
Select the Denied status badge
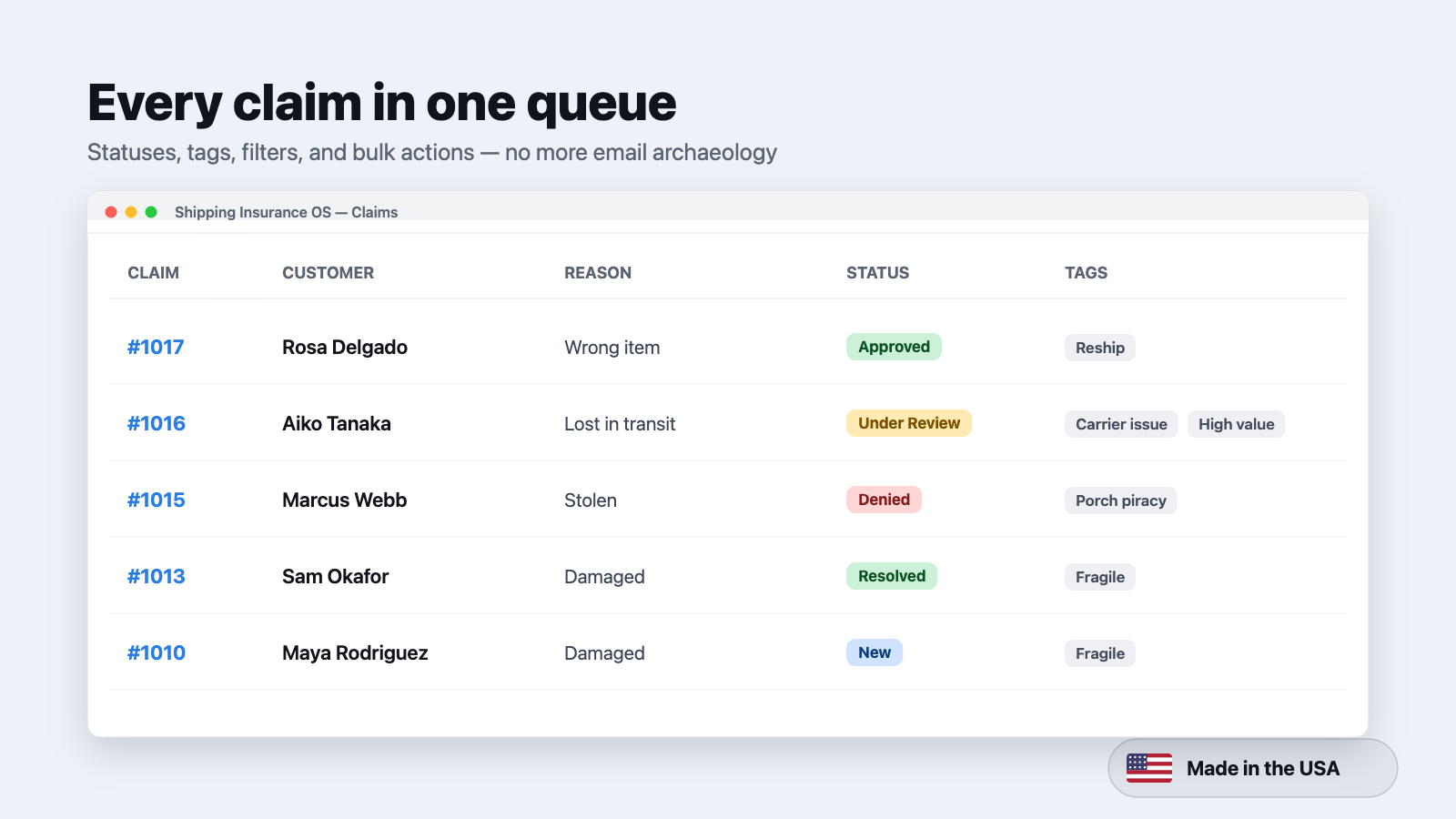[x=884, y=500]
